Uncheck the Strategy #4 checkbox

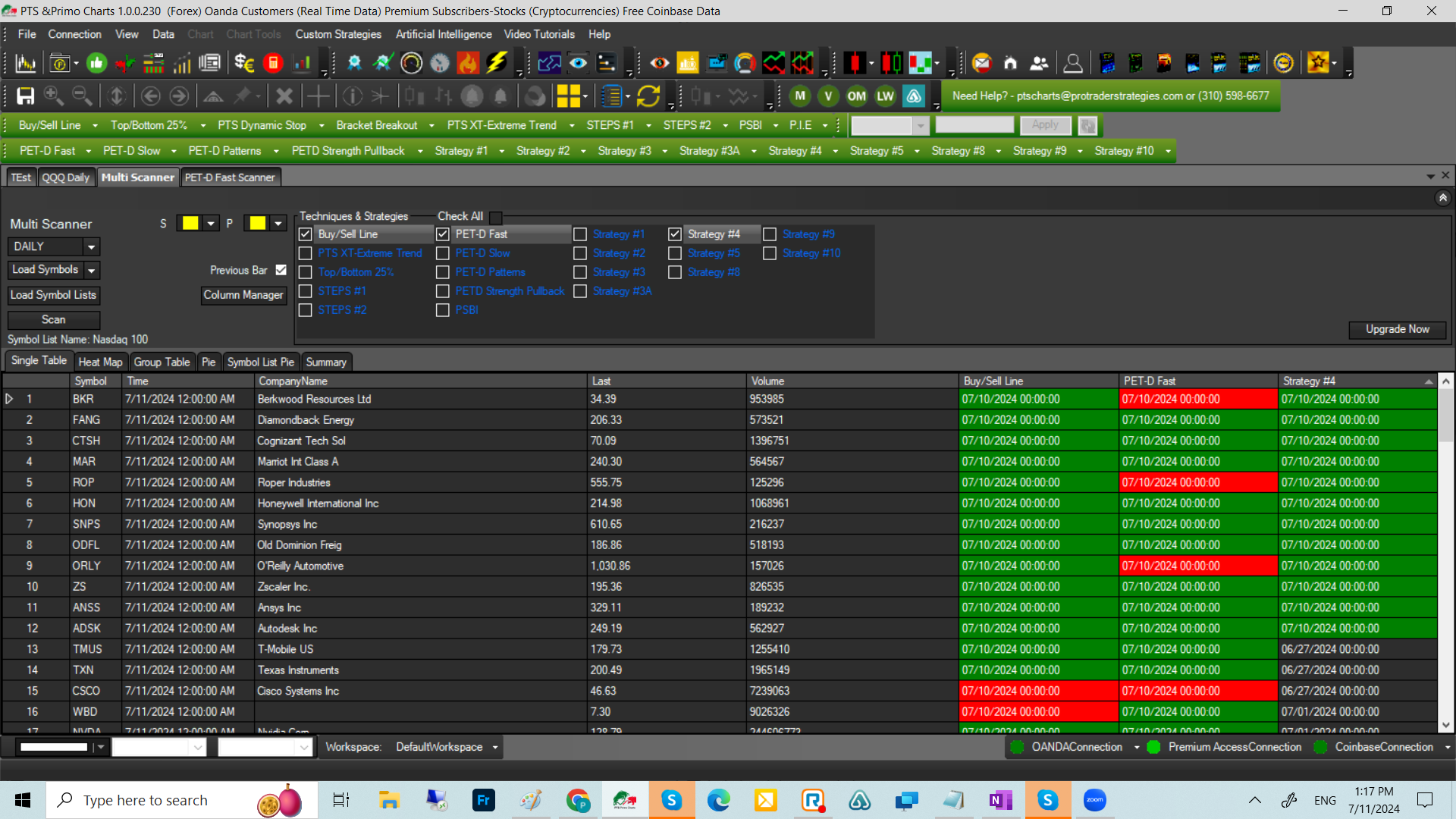click(x=675, y=234)
